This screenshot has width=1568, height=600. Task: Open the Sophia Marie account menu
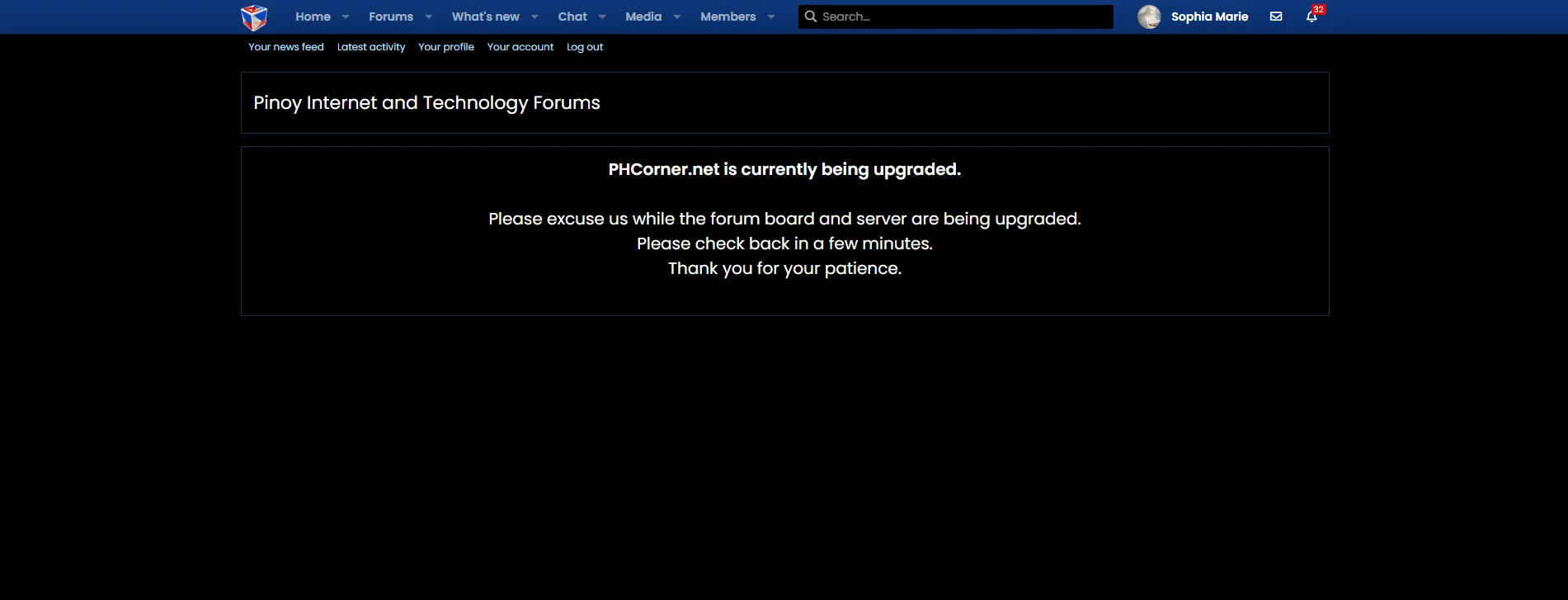click(x=1209, y=17)
